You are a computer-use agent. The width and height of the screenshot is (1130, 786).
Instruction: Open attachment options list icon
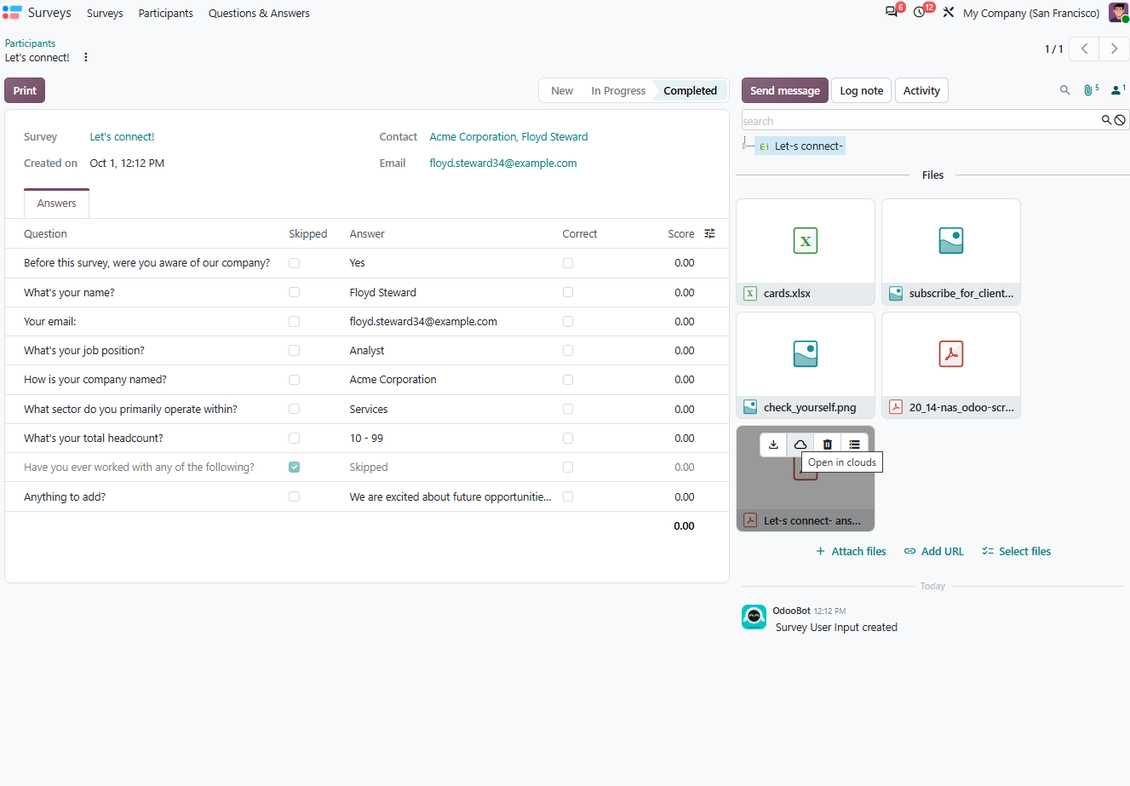(855, 445)
